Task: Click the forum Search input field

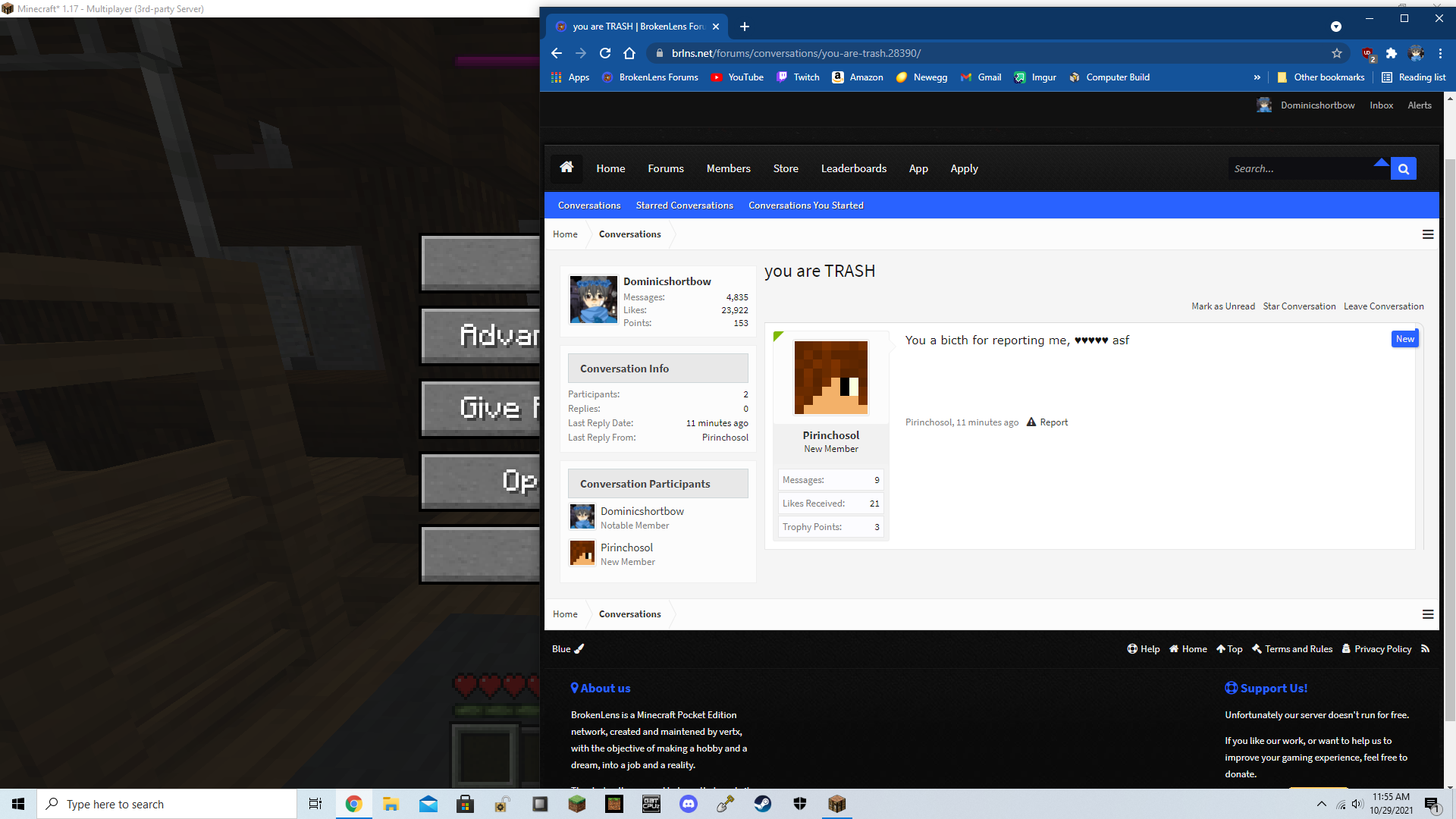Action: point(1309,168)
